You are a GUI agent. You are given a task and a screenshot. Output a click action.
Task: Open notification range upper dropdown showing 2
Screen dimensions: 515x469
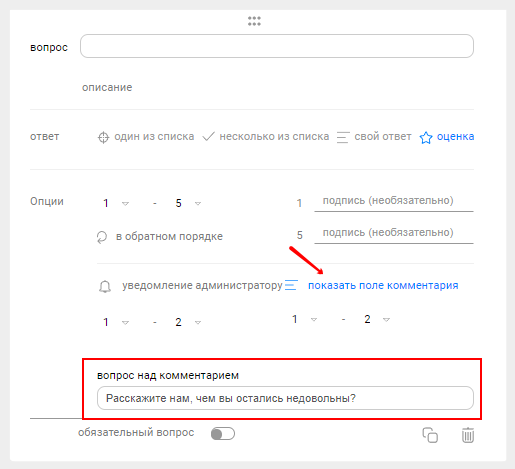click(188, 322)
